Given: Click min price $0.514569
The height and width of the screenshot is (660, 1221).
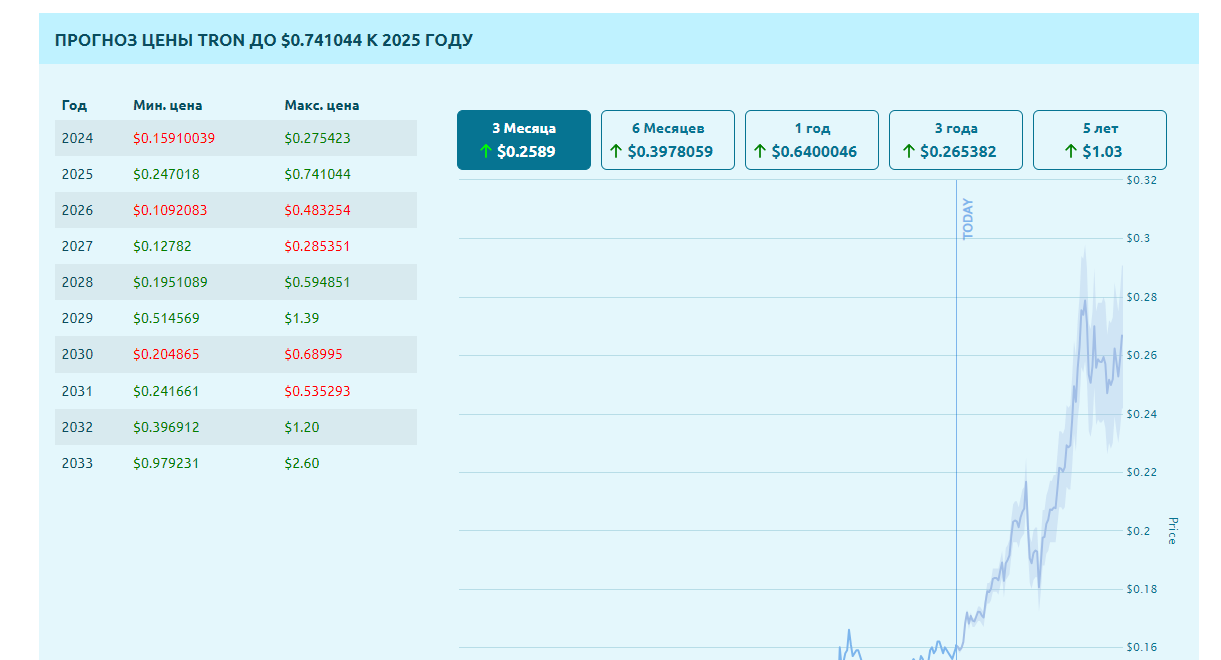Looking at the screenshot, I should pyautogui.click(x=166, y=318).
